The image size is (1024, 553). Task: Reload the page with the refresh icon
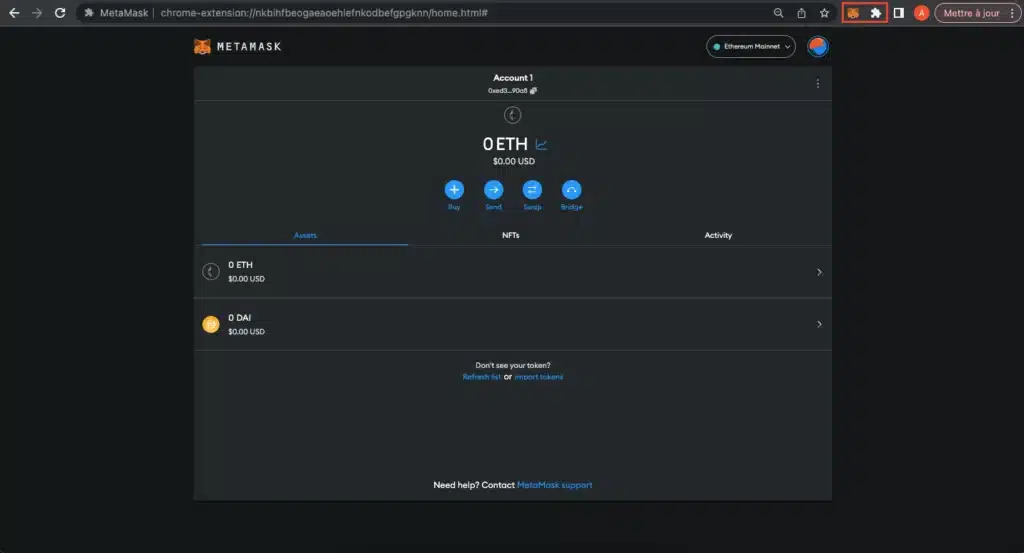click(59, 12)
